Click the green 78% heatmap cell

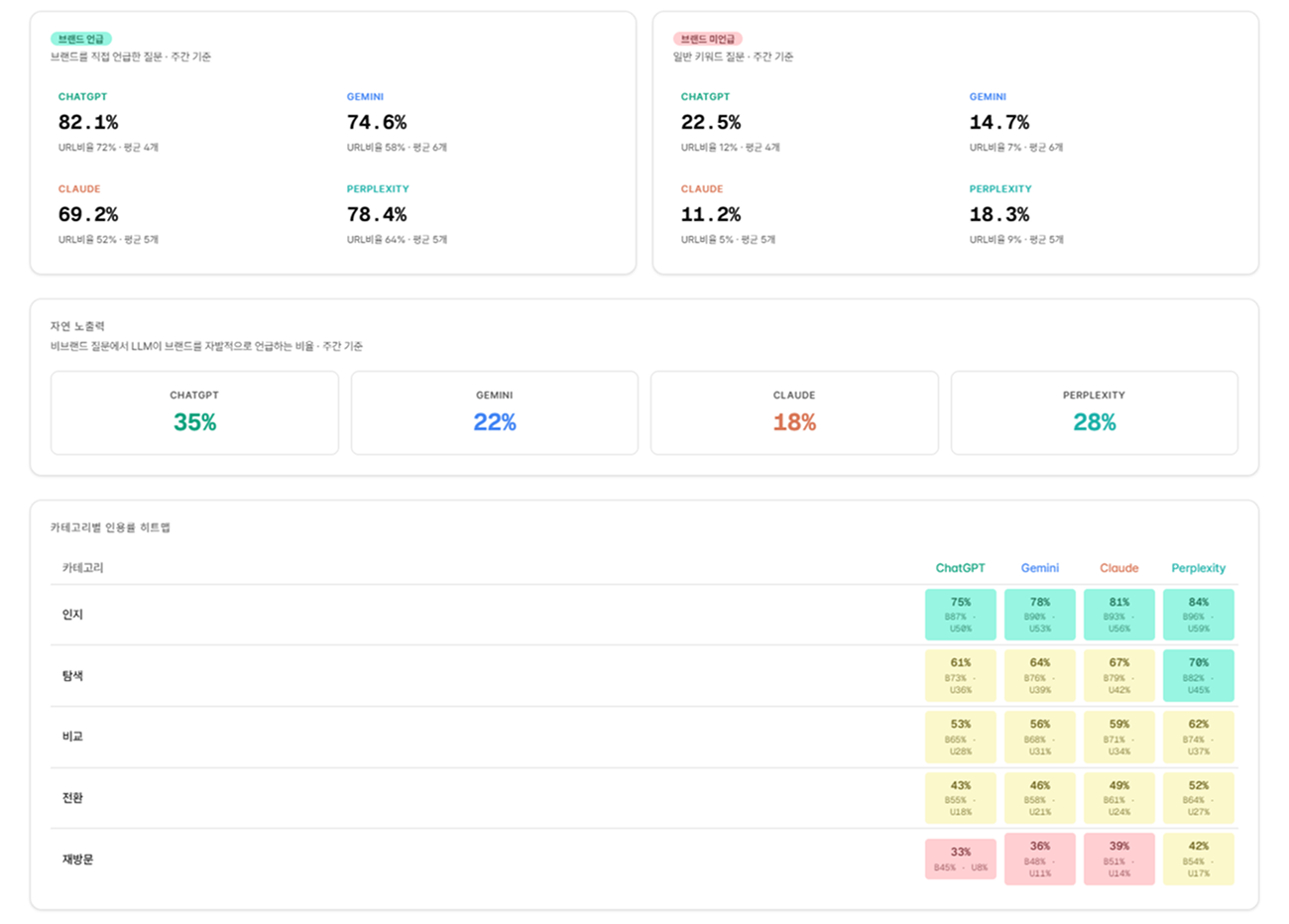(x=1040, y=615)
